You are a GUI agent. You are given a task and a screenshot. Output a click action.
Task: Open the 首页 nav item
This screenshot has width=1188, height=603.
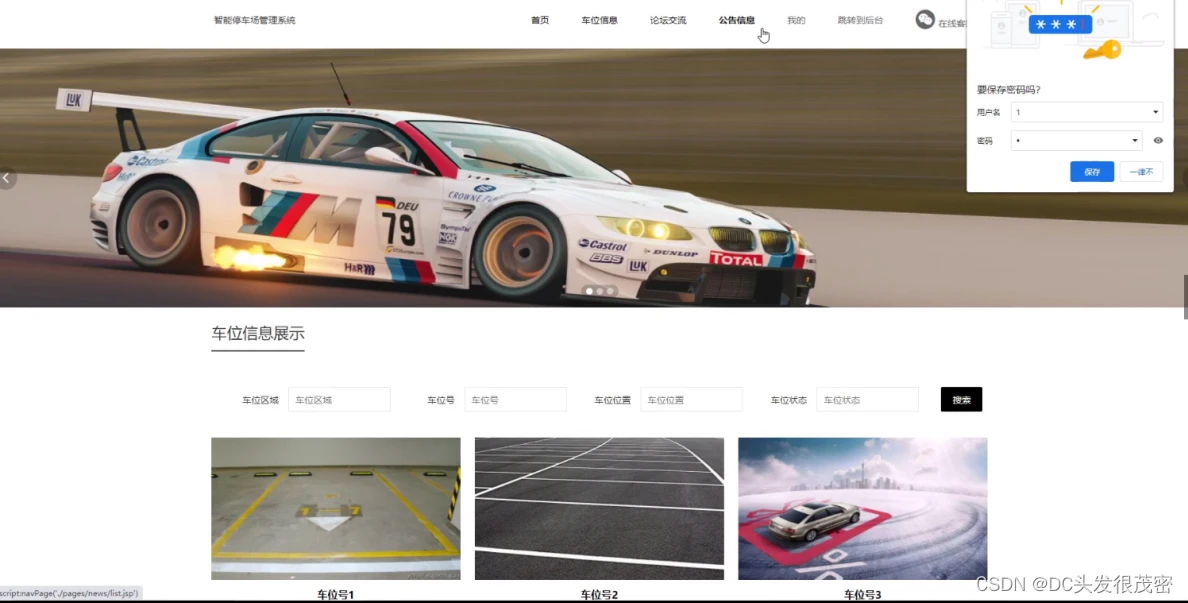tap(540, 20)
